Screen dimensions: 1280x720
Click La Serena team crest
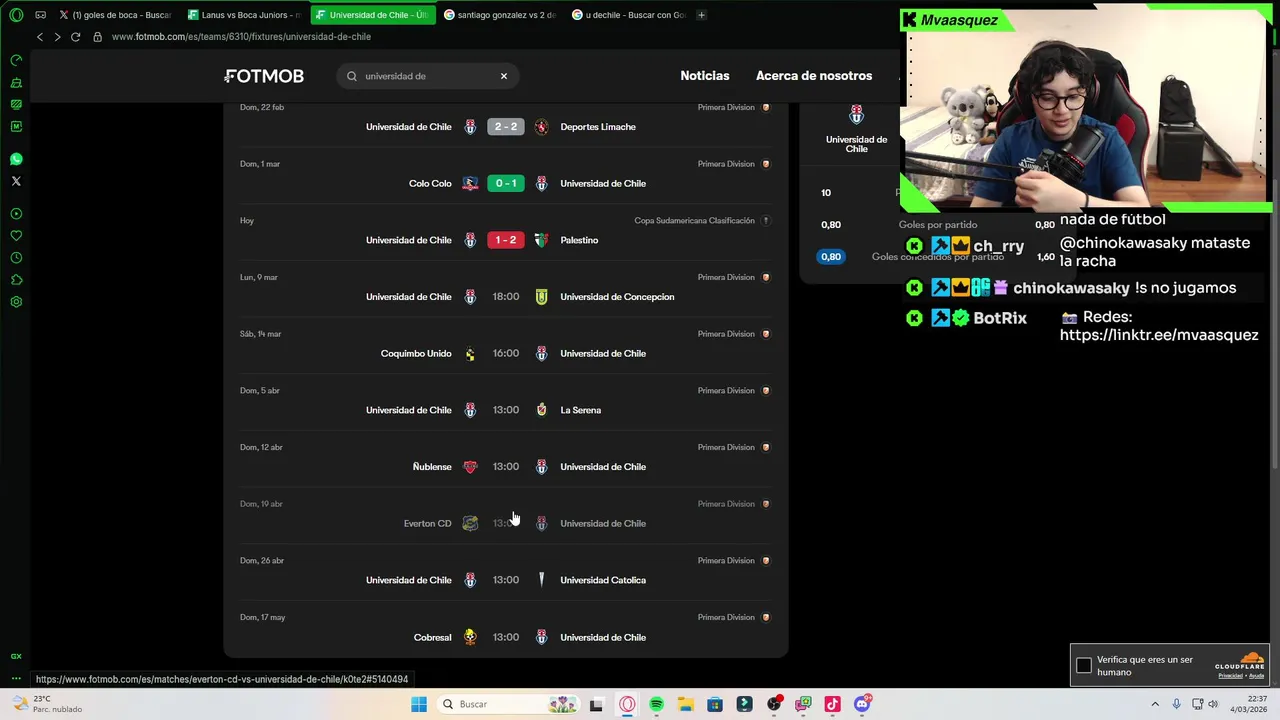[x=541, y=410]
